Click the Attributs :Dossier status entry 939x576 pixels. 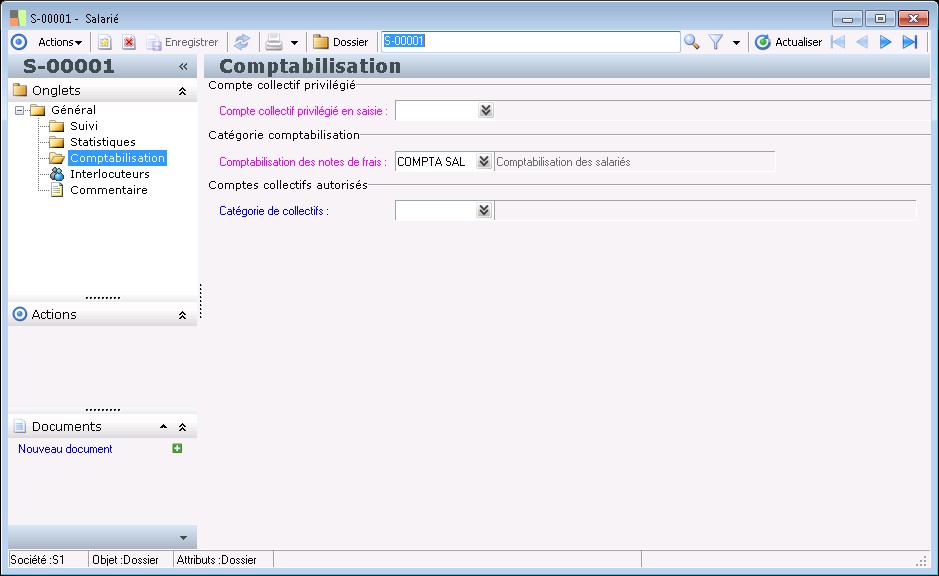pos(216,560)
